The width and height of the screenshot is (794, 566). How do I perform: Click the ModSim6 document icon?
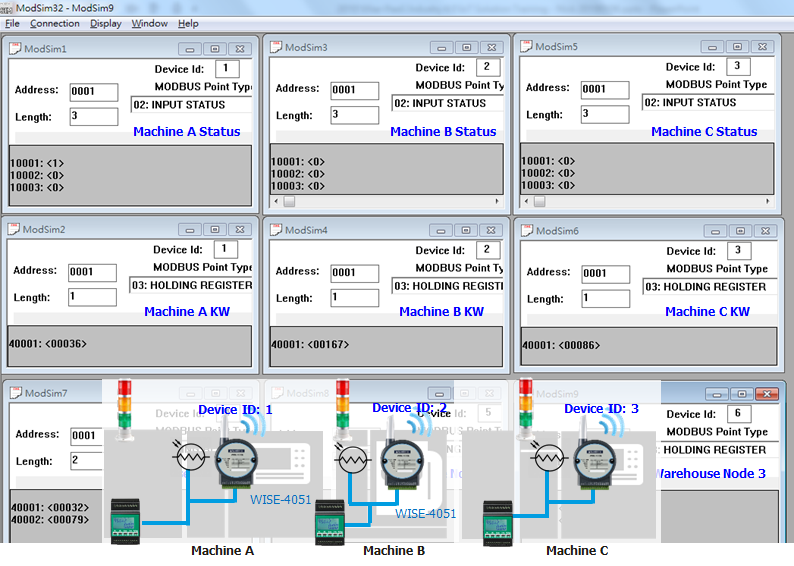[527, 230]
